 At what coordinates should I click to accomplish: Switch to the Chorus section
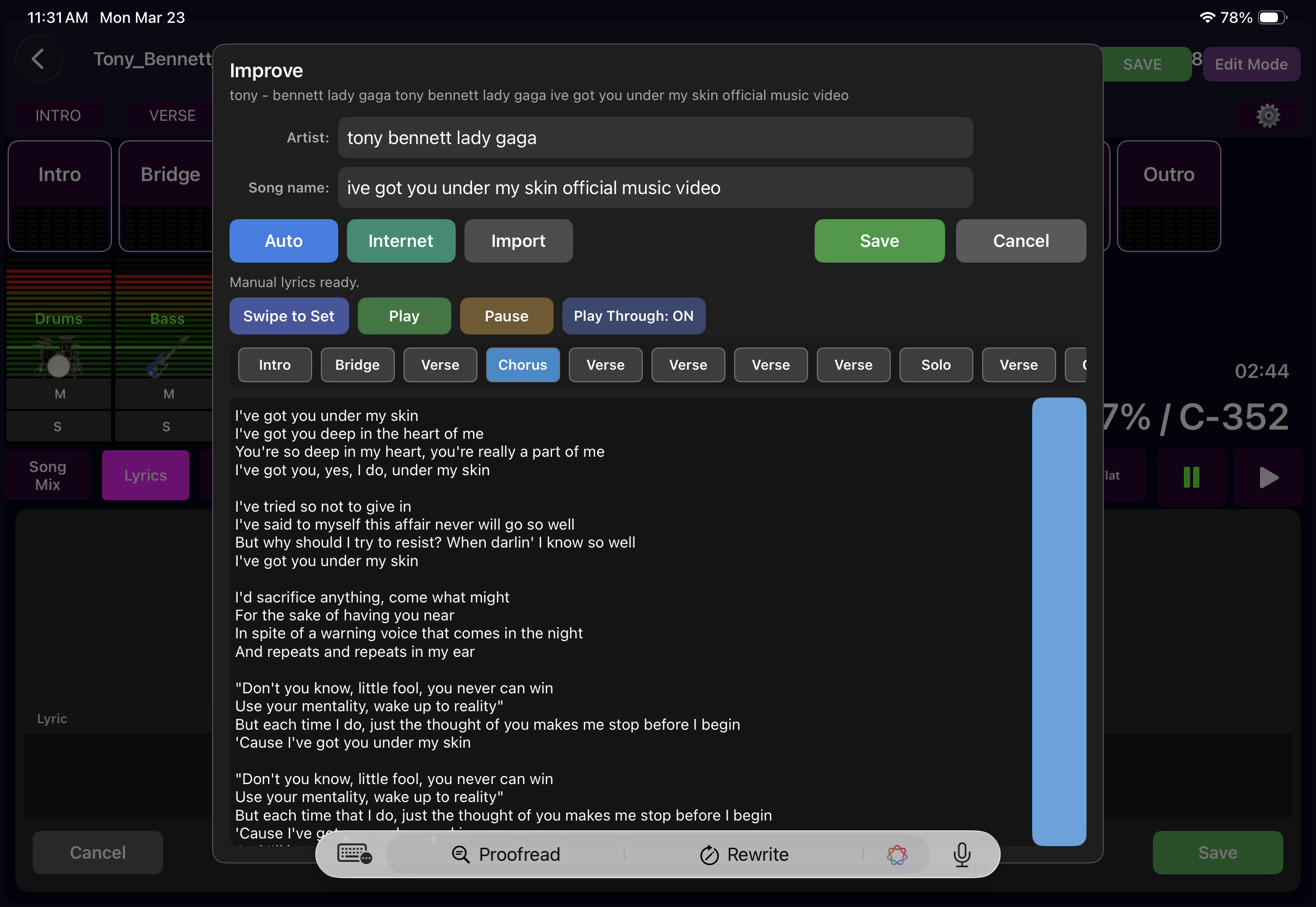[x=522, y=365]
